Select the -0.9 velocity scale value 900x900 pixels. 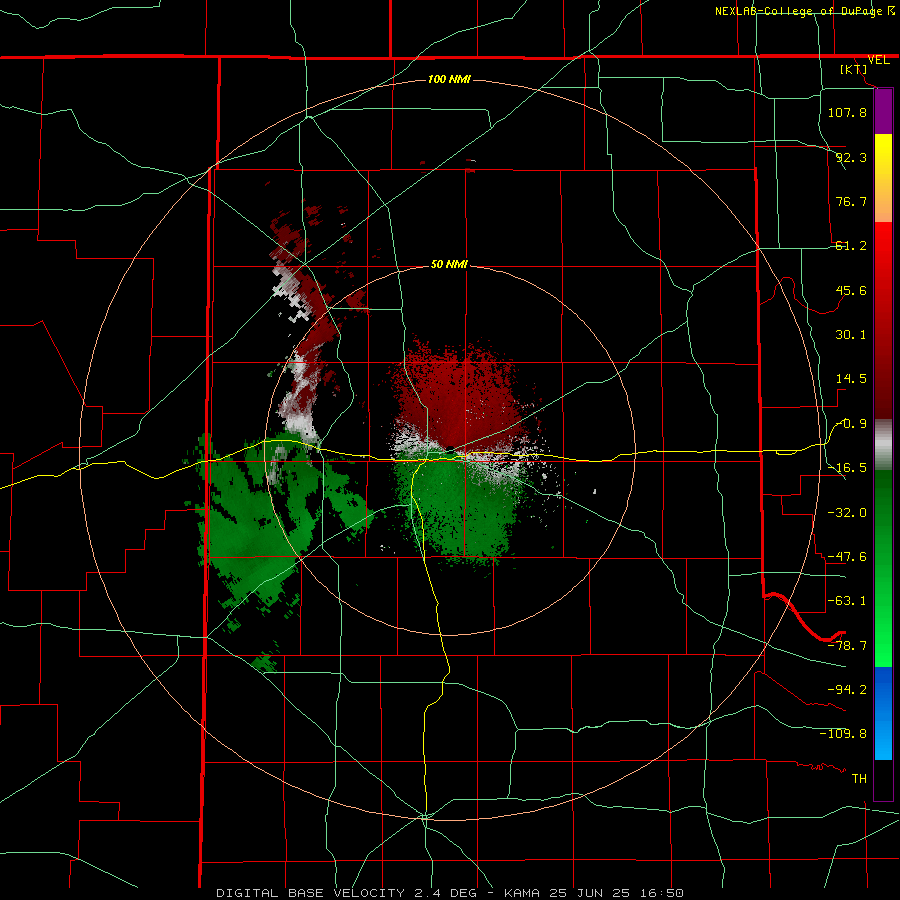tap(851, 424)
